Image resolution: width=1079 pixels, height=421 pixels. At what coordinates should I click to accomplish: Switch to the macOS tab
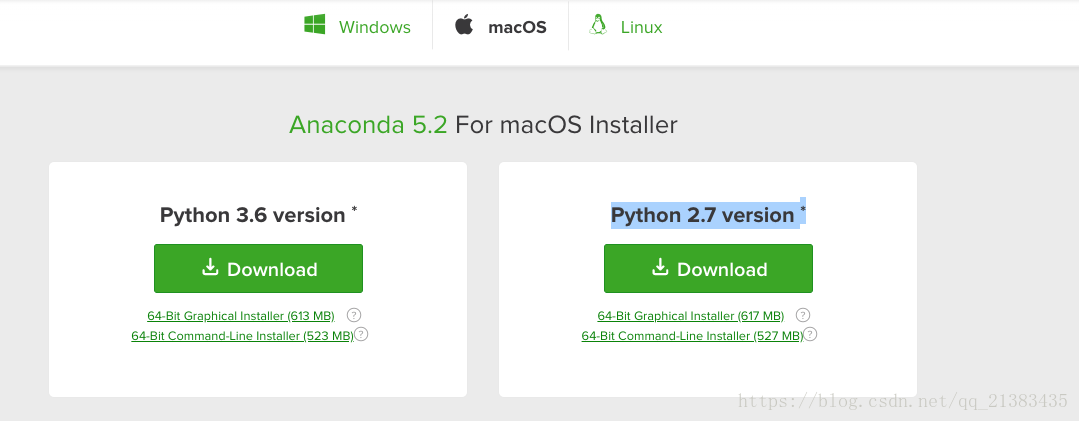click(500, 26)
